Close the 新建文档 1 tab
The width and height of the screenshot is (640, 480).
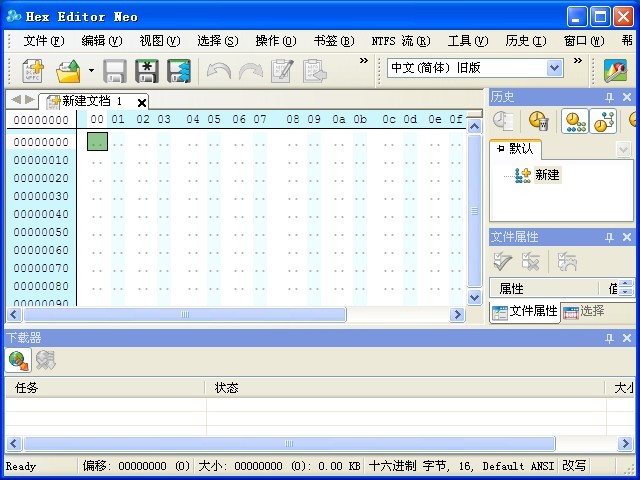(142, 103)
